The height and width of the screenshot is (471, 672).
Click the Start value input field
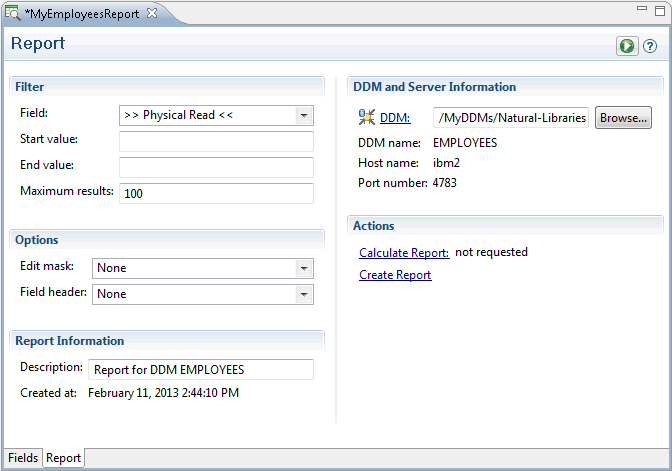pyautogui.click(x=216, y=141)
